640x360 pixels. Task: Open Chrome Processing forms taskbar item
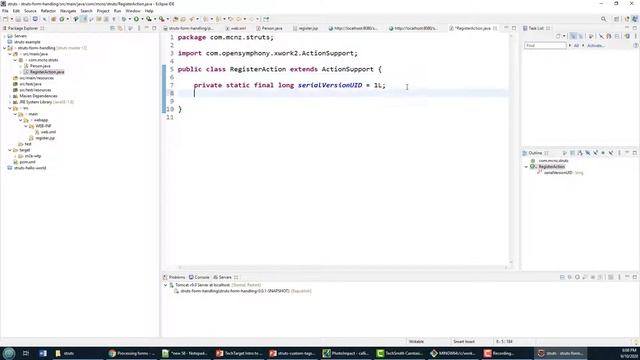tap(132, 353)
